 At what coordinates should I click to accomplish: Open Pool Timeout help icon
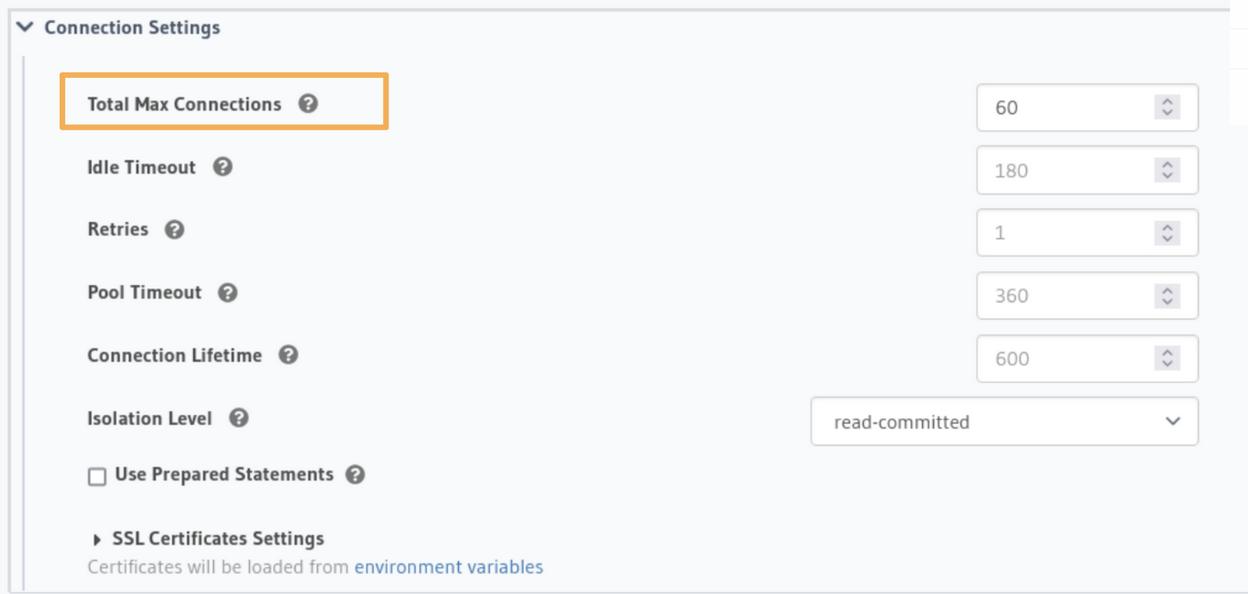[228, 293]
